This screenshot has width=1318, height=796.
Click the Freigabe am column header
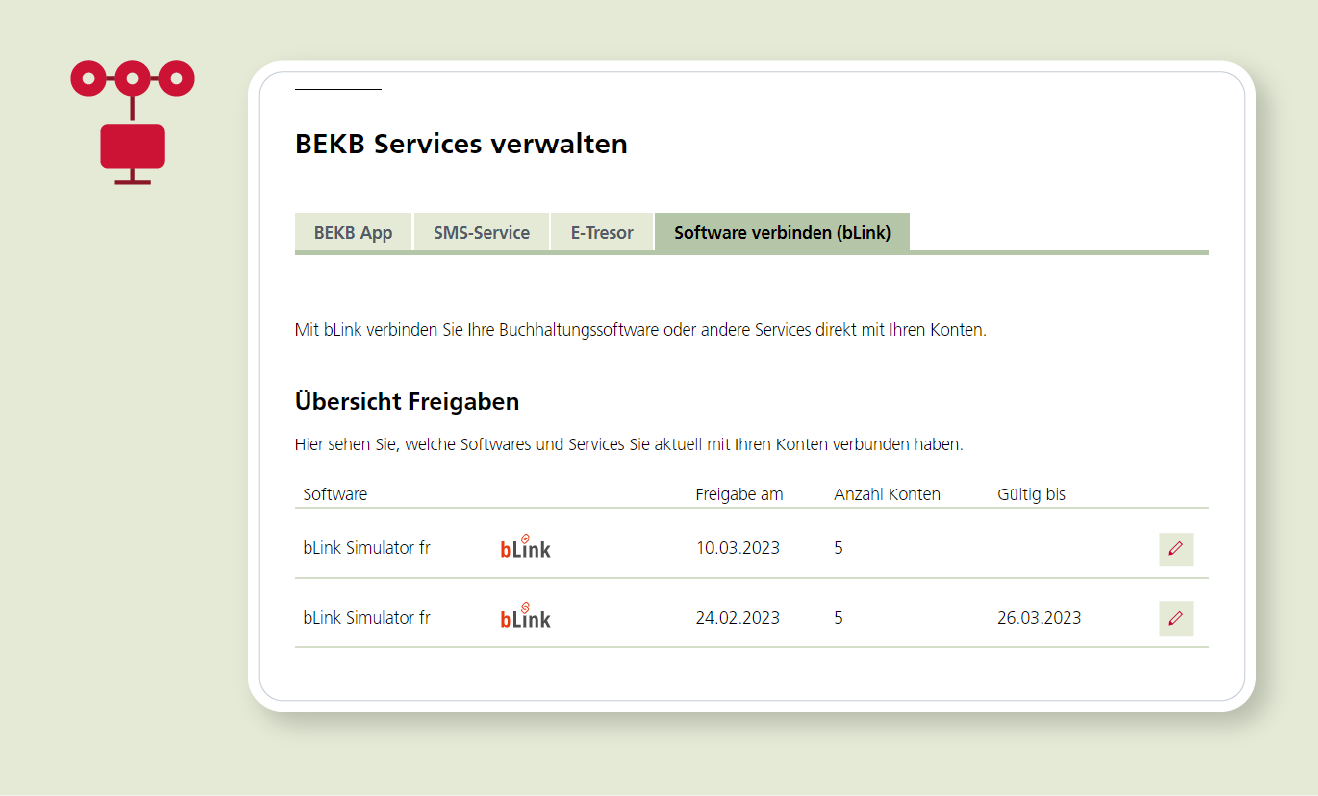[739, 494]
